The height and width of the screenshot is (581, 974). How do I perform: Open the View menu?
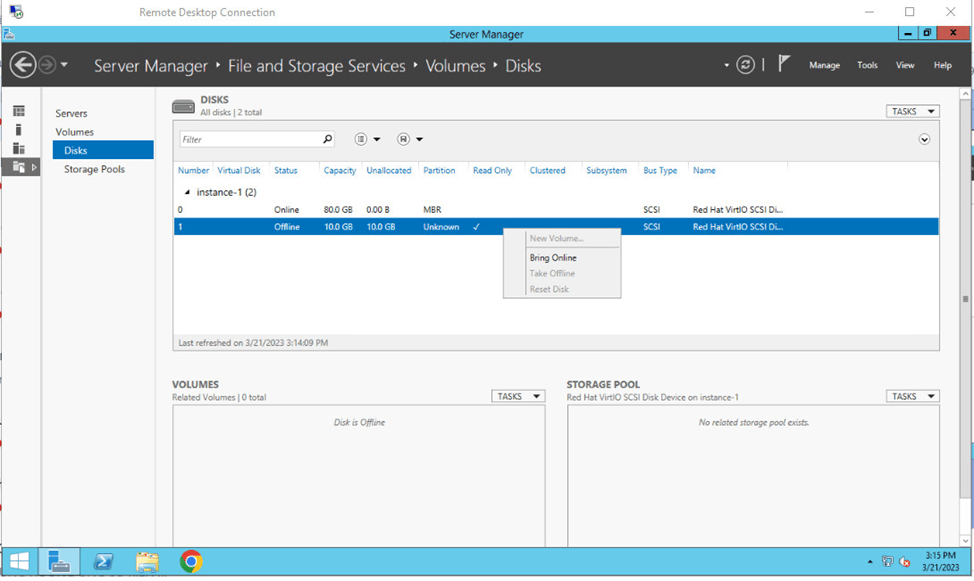click(x=905, y=65)
